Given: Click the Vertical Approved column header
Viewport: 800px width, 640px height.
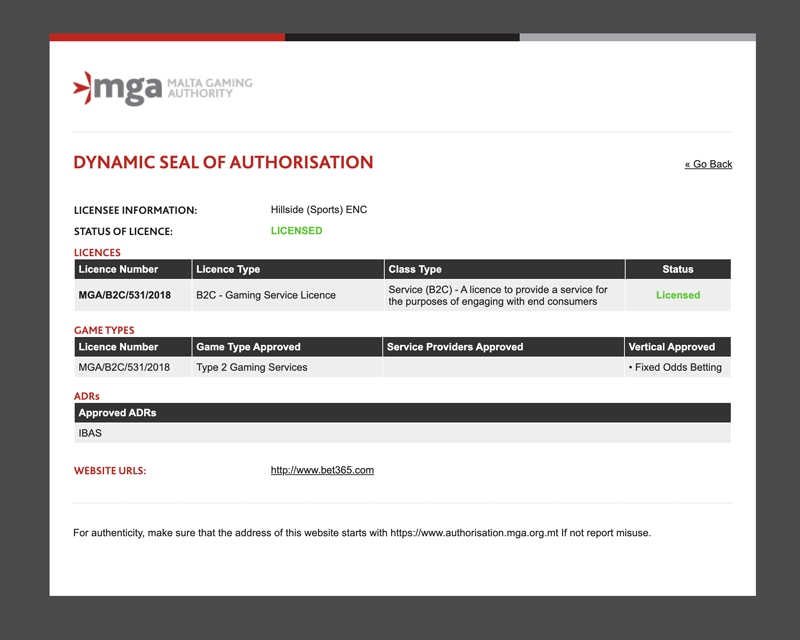Looking at the screenshot, I should [x=671, y=347].
